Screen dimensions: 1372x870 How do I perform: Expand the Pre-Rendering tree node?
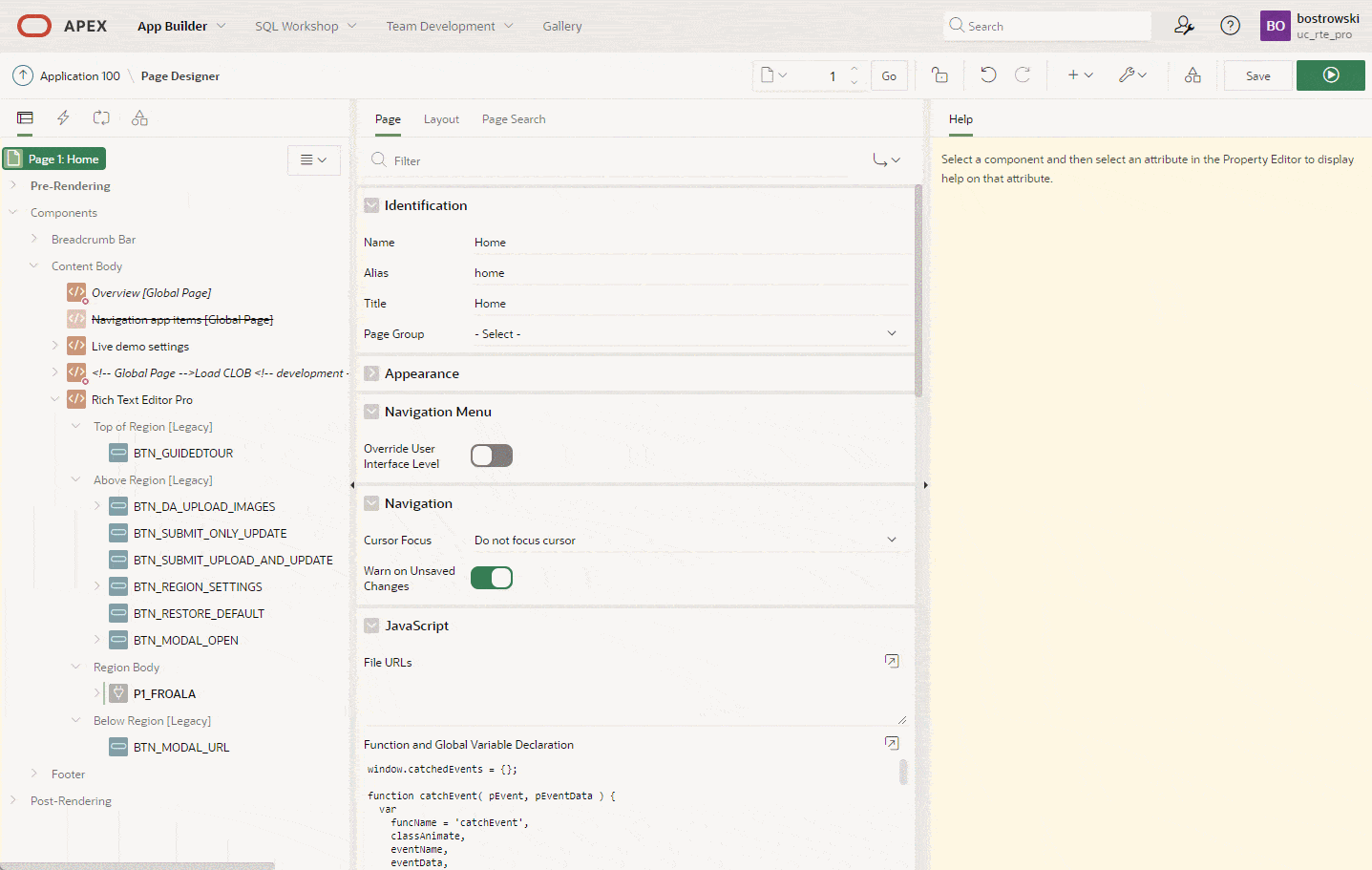pos(13,185)
